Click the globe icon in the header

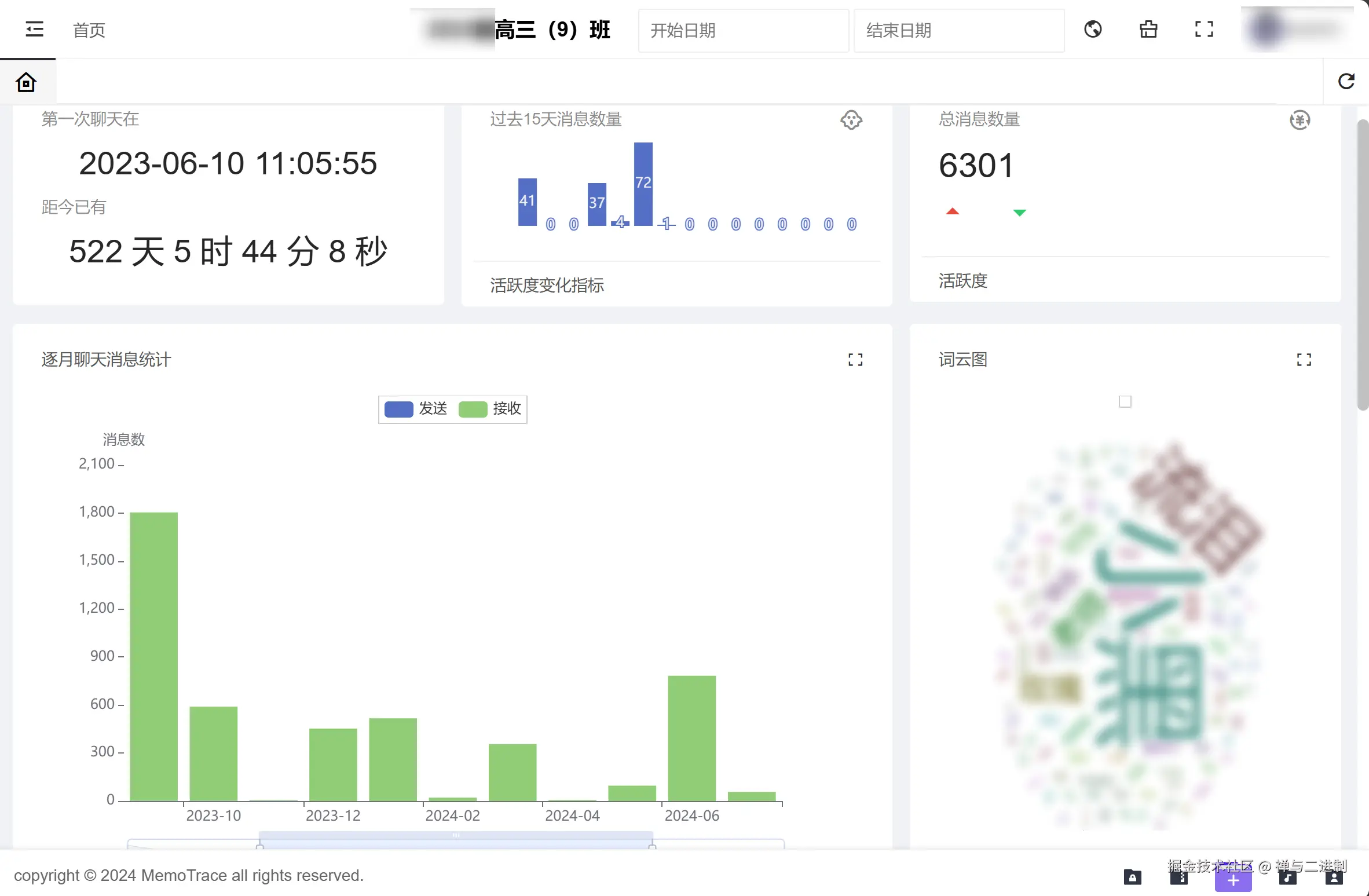(x=1093, y=29)
